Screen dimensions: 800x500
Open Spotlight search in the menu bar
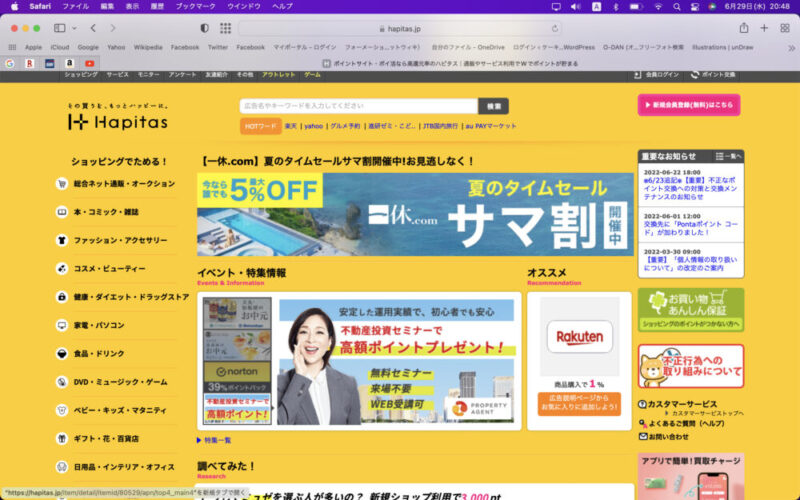coord(677,7)
